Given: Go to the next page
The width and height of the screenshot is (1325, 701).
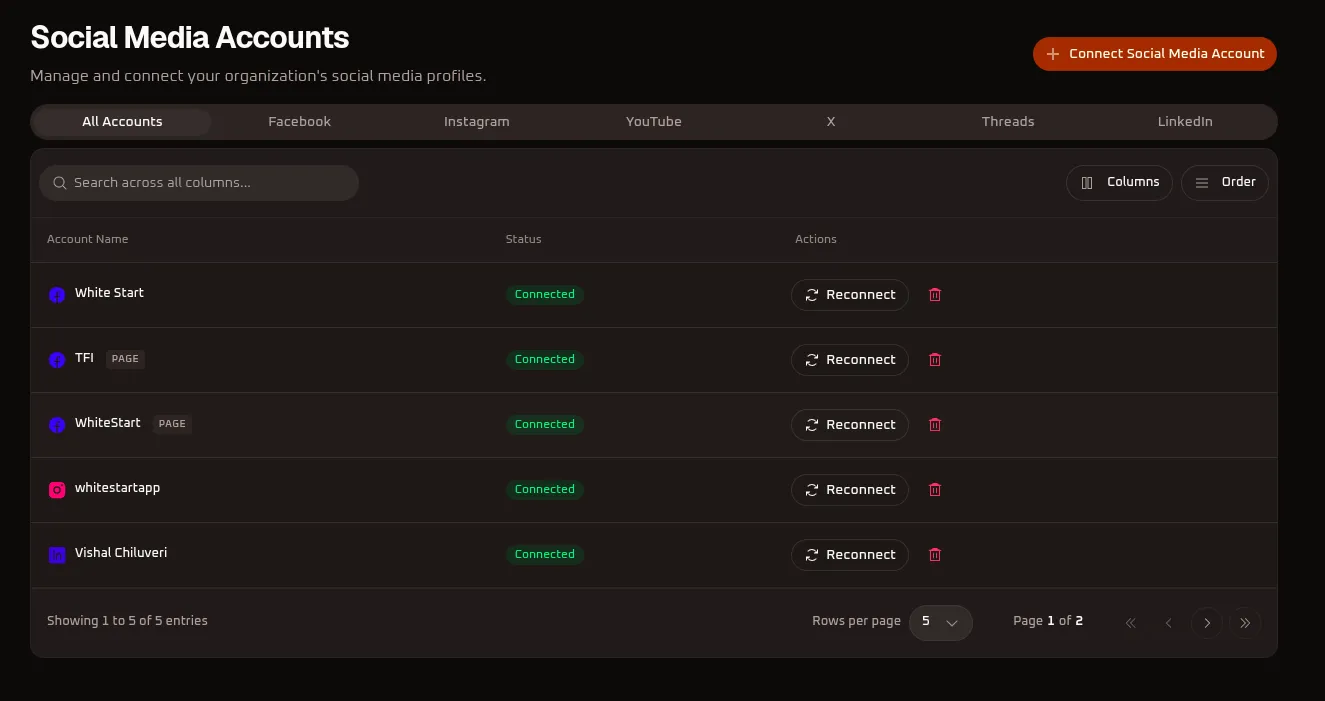Looking at the screenshot, I should [x=1207, y=623].
